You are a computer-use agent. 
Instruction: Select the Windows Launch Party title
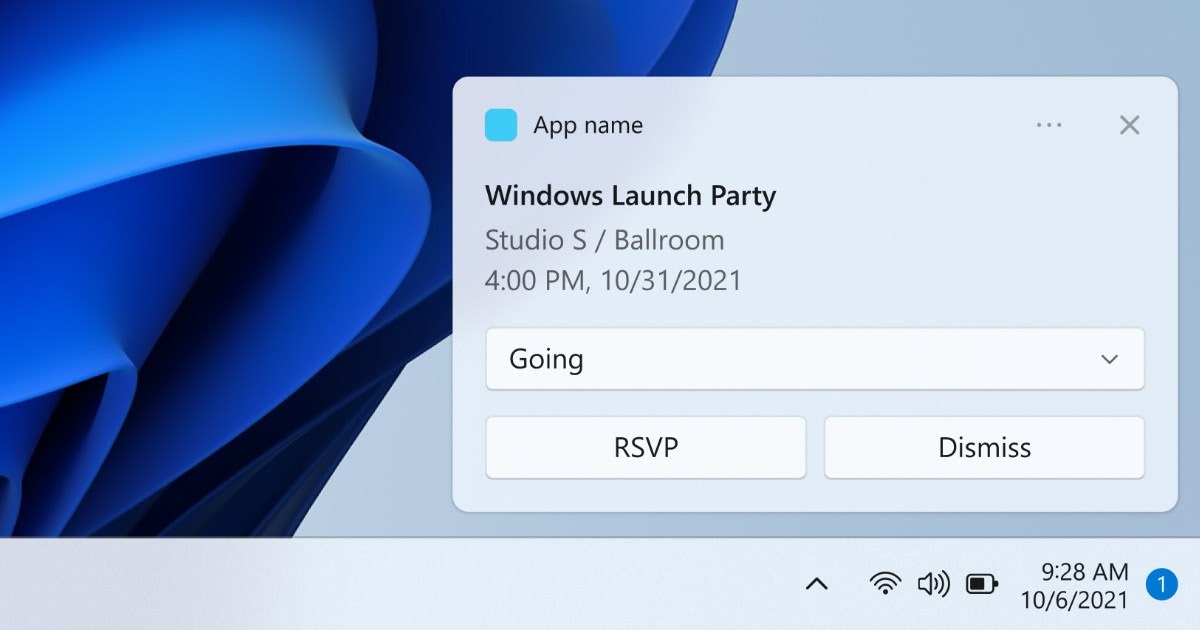(x=630, y=196)
